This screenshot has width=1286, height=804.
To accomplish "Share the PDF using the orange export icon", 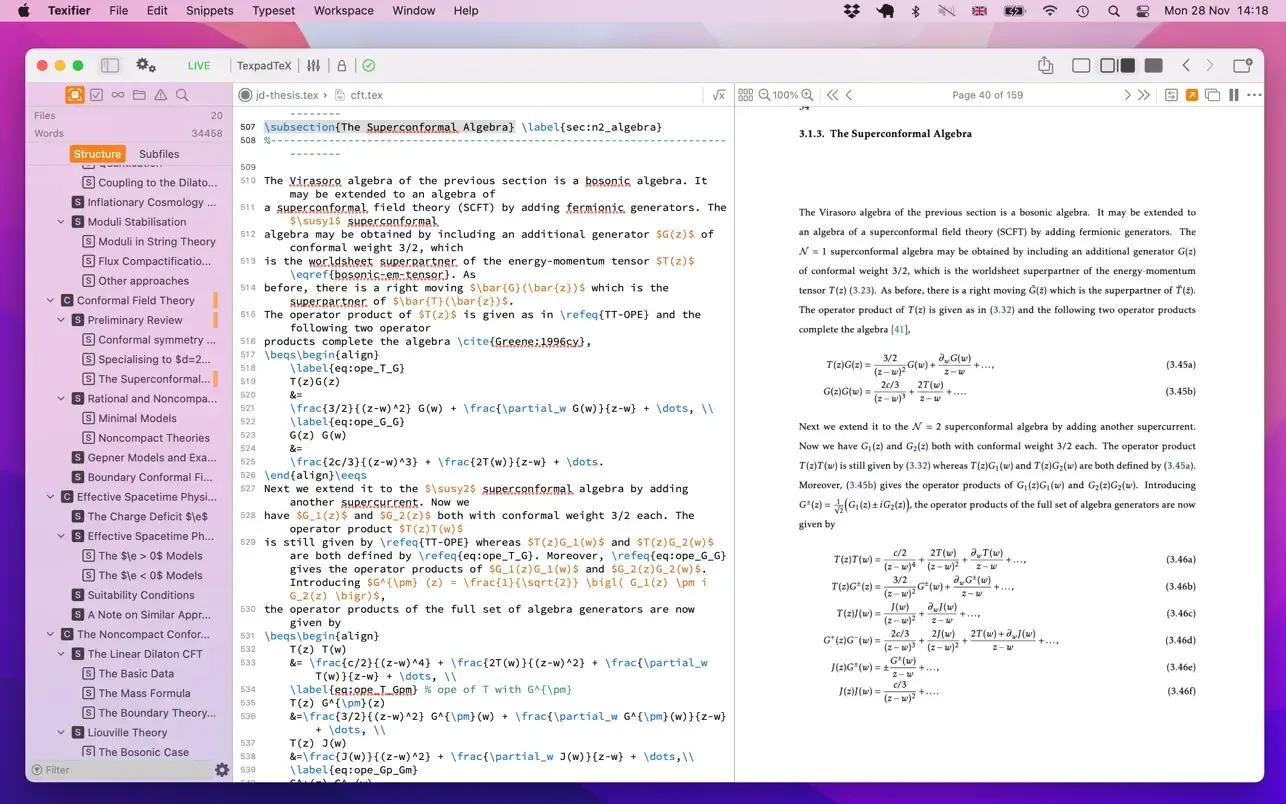I will point(1191,95).
